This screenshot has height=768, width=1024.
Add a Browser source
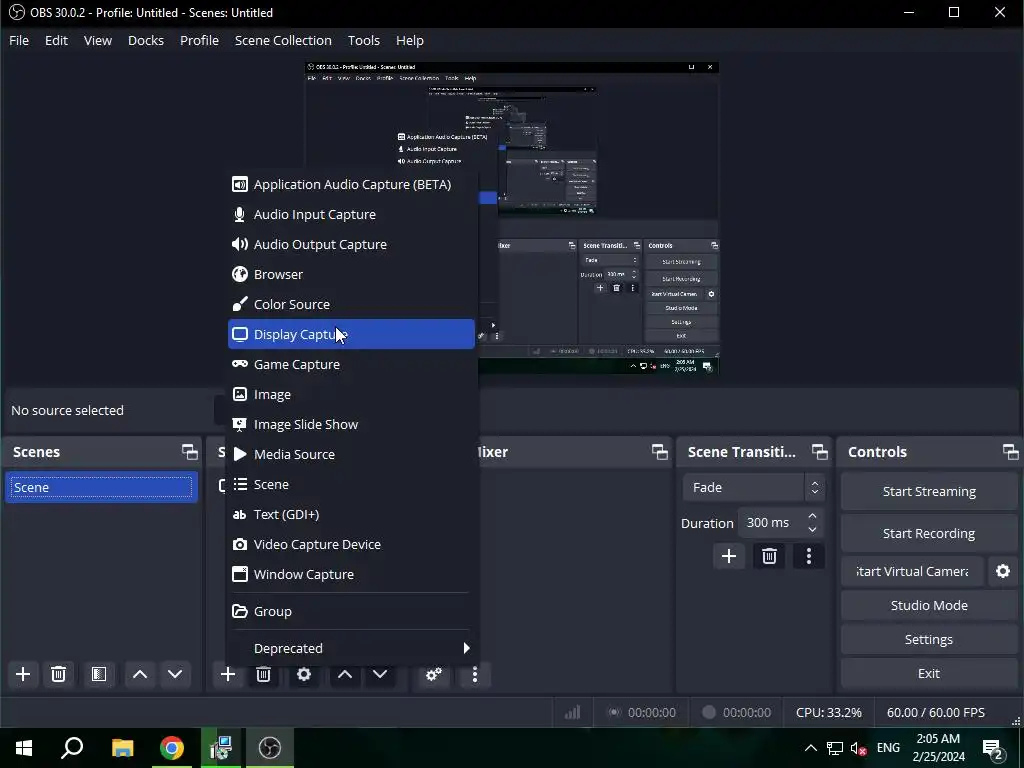click(x=351, y=275)
